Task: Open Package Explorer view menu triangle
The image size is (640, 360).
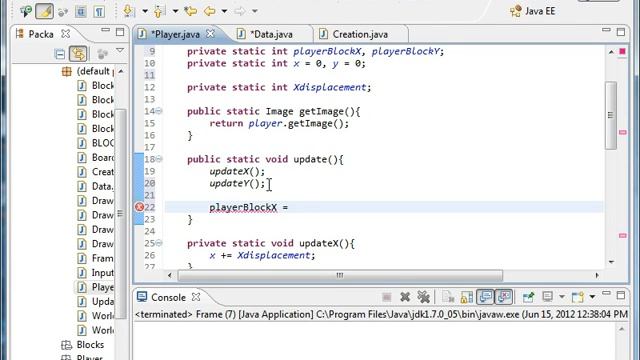Action: click(120, 50)
